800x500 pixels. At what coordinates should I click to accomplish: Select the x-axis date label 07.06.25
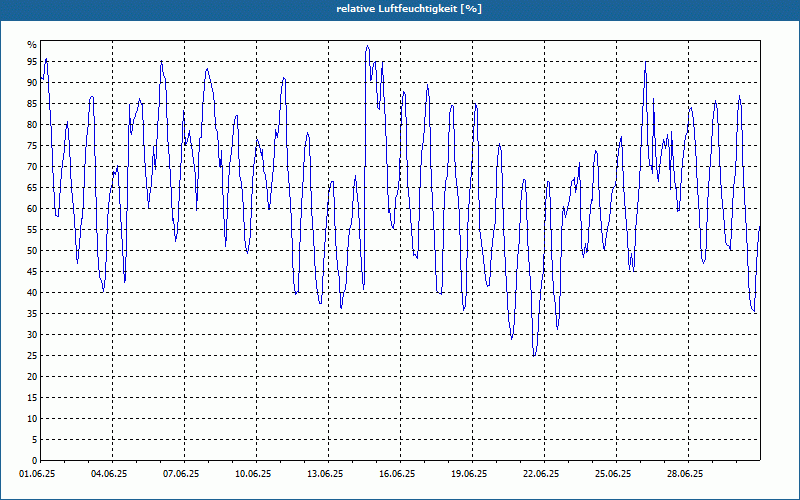tap(181, 474)
